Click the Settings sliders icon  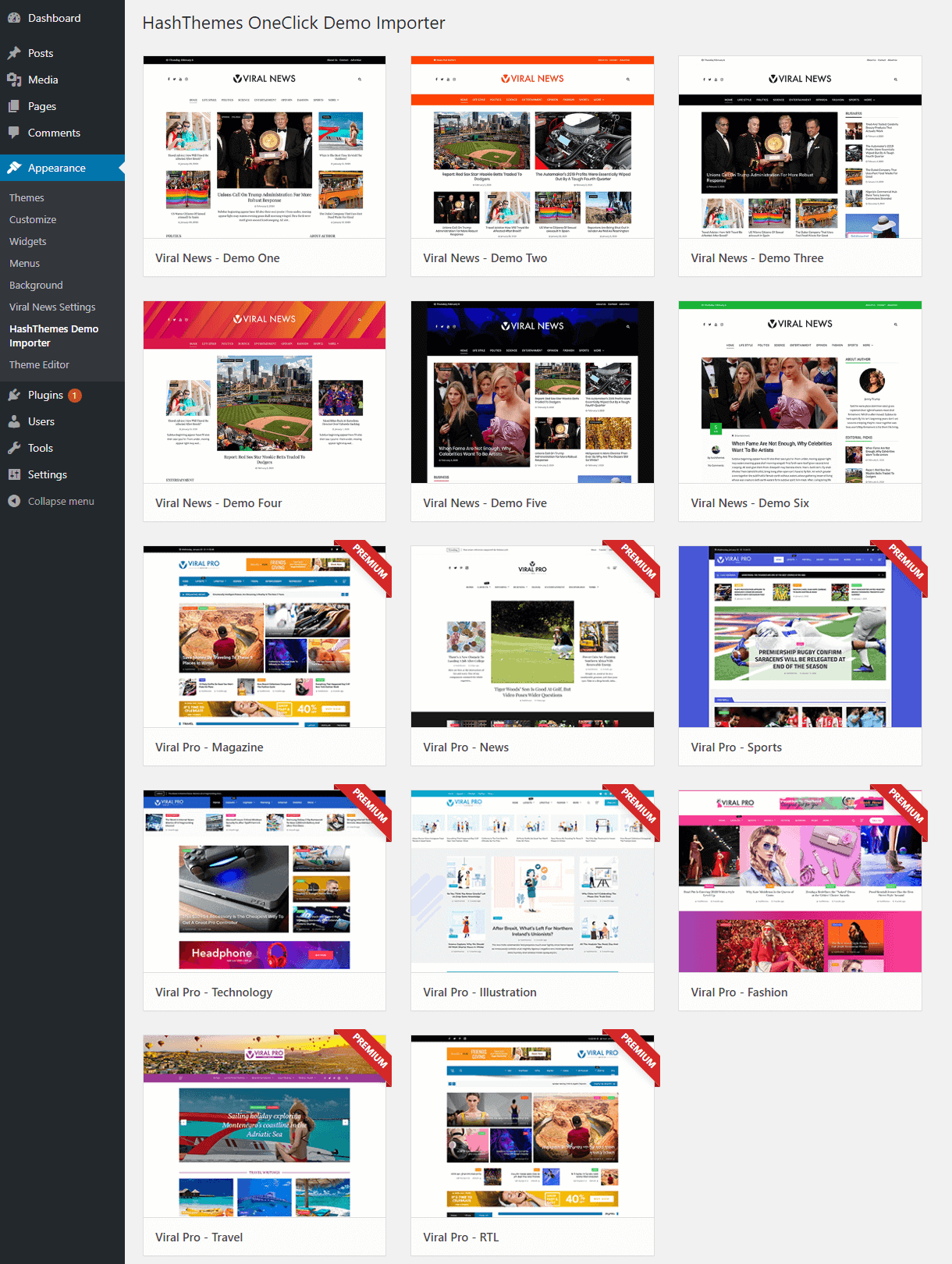tap(14, 474)
